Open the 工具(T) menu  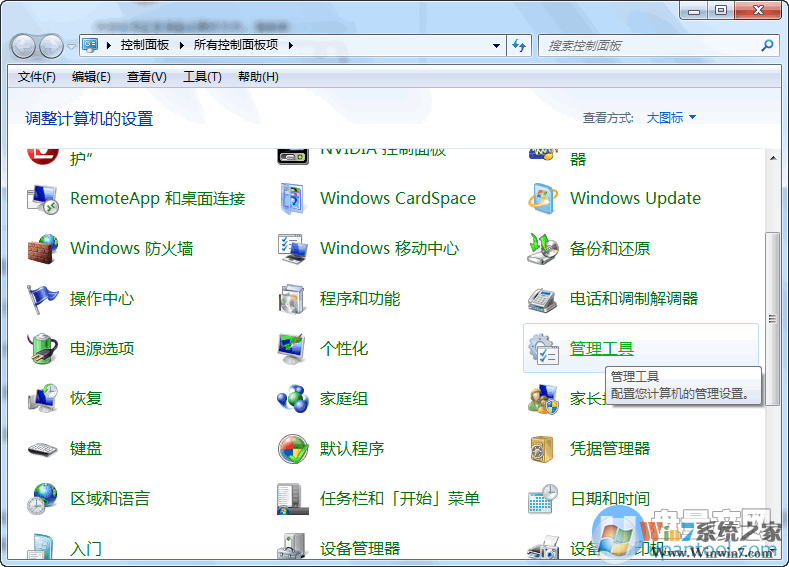pyautogui.click(x=202, y=77)
